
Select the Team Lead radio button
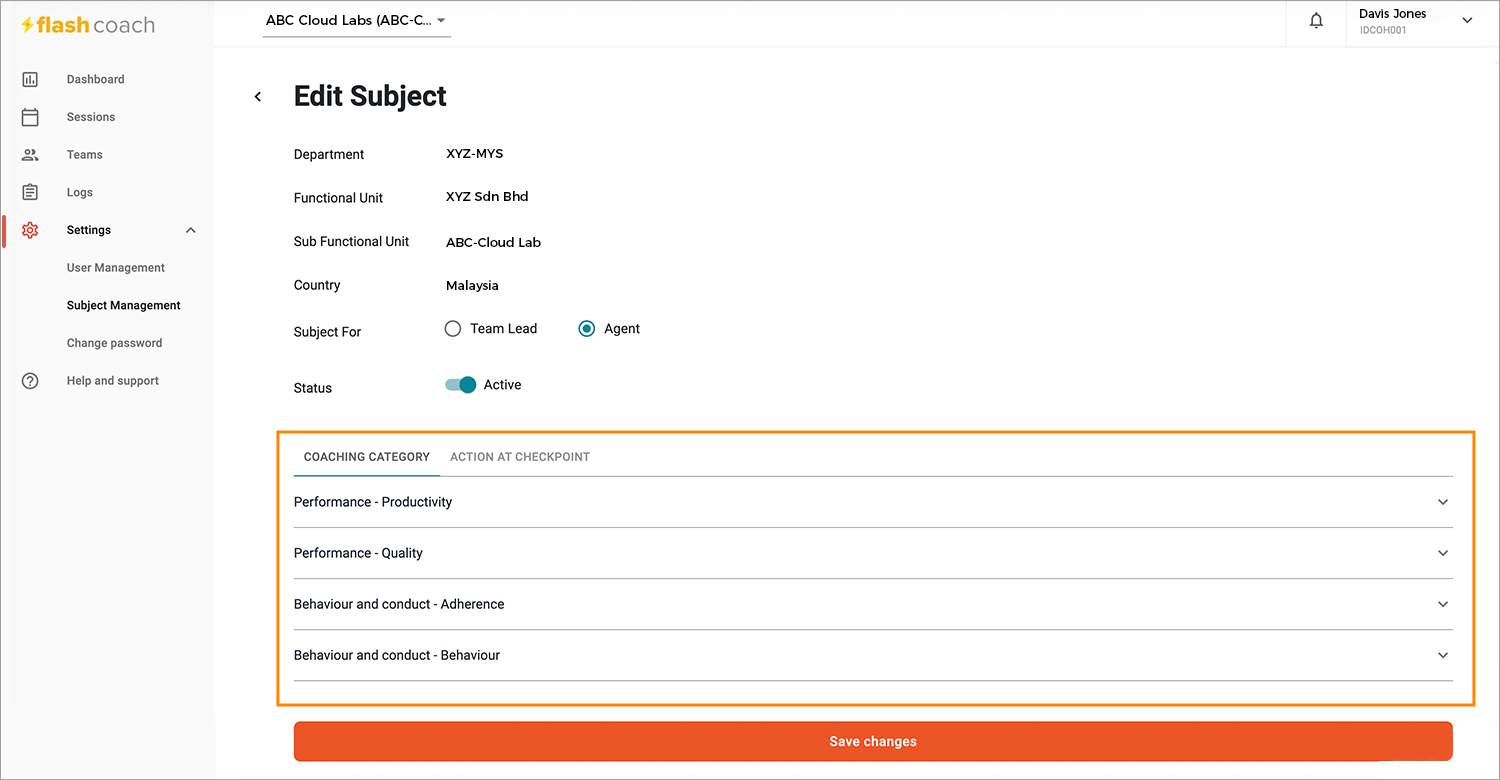pyautogui.click(x=453, y=329)
